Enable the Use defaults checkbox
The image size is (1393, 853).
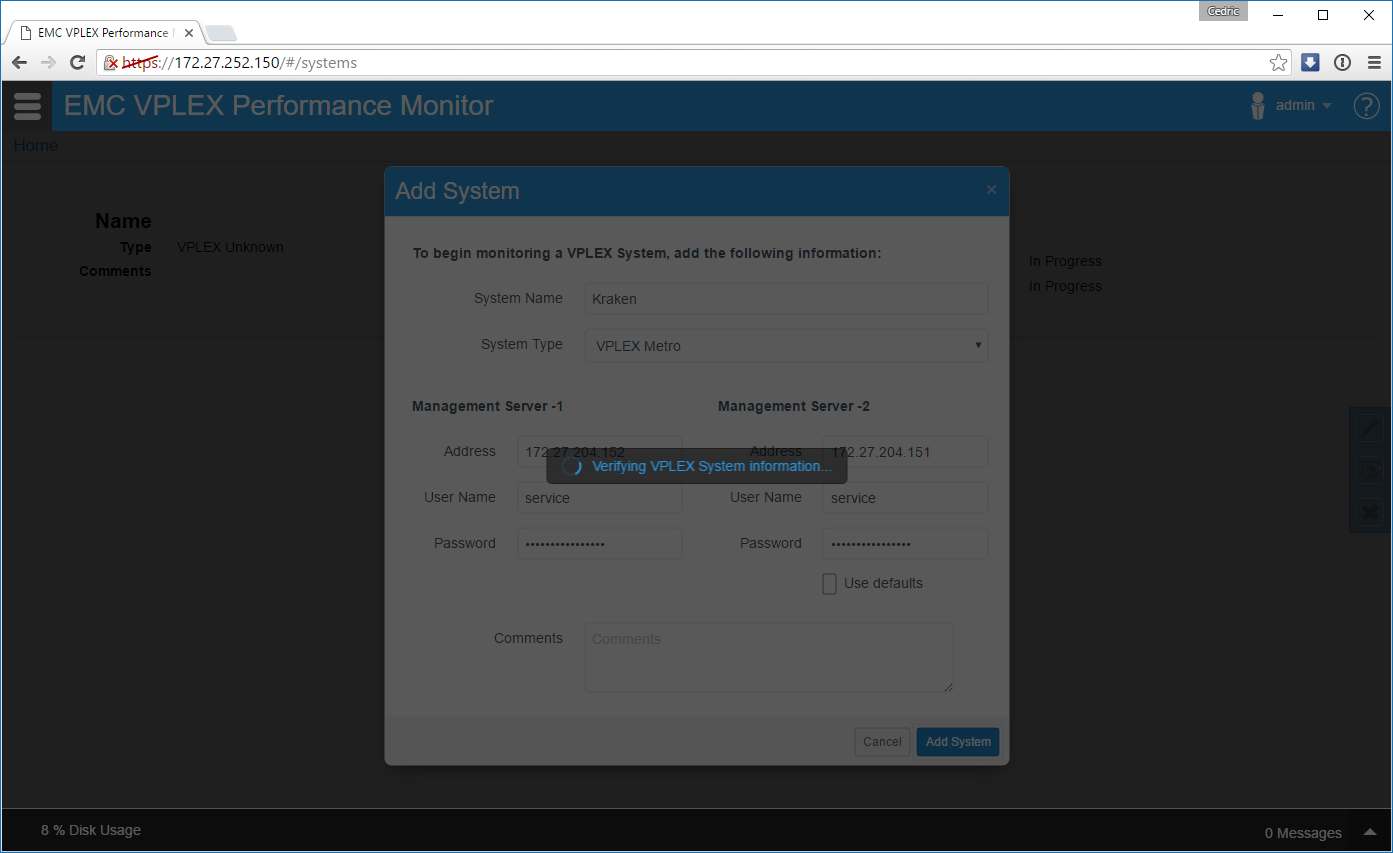829,584
